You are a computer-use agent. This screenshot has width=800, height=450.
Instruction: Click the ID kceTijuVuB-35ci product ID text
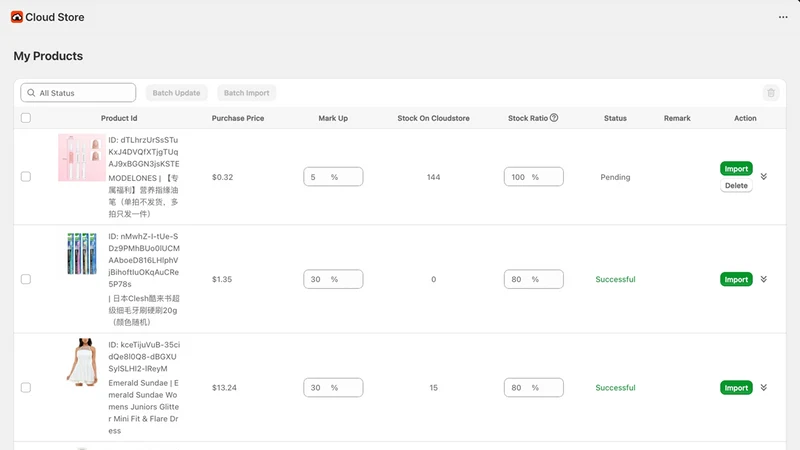click(144, 356)
